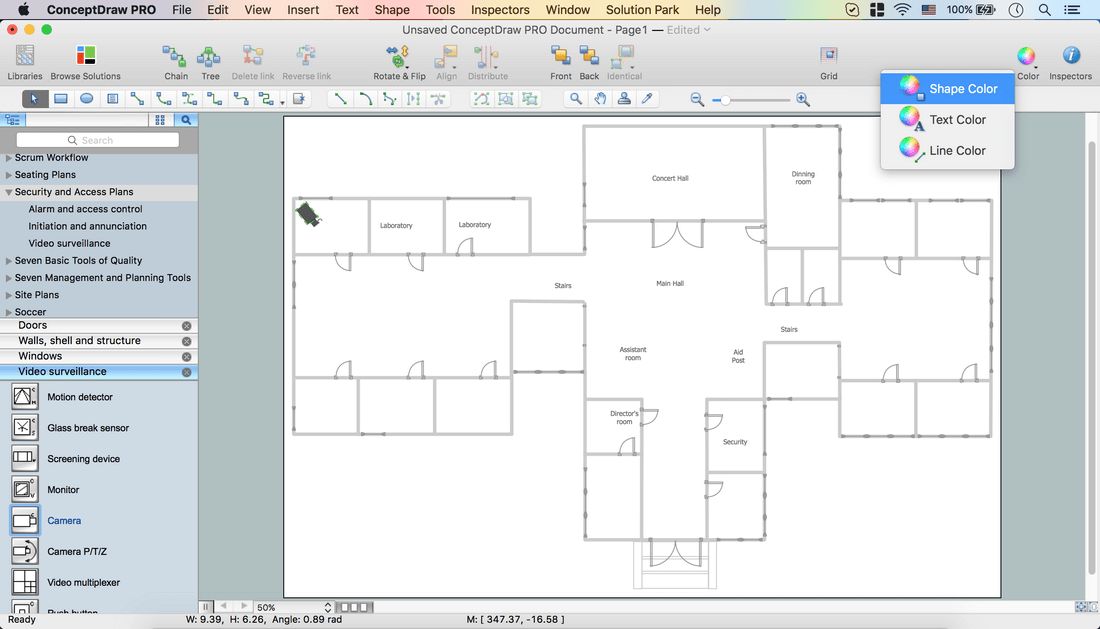Click the library search field
This screenshot has width=1100, height=629.
tap(98, 140)
